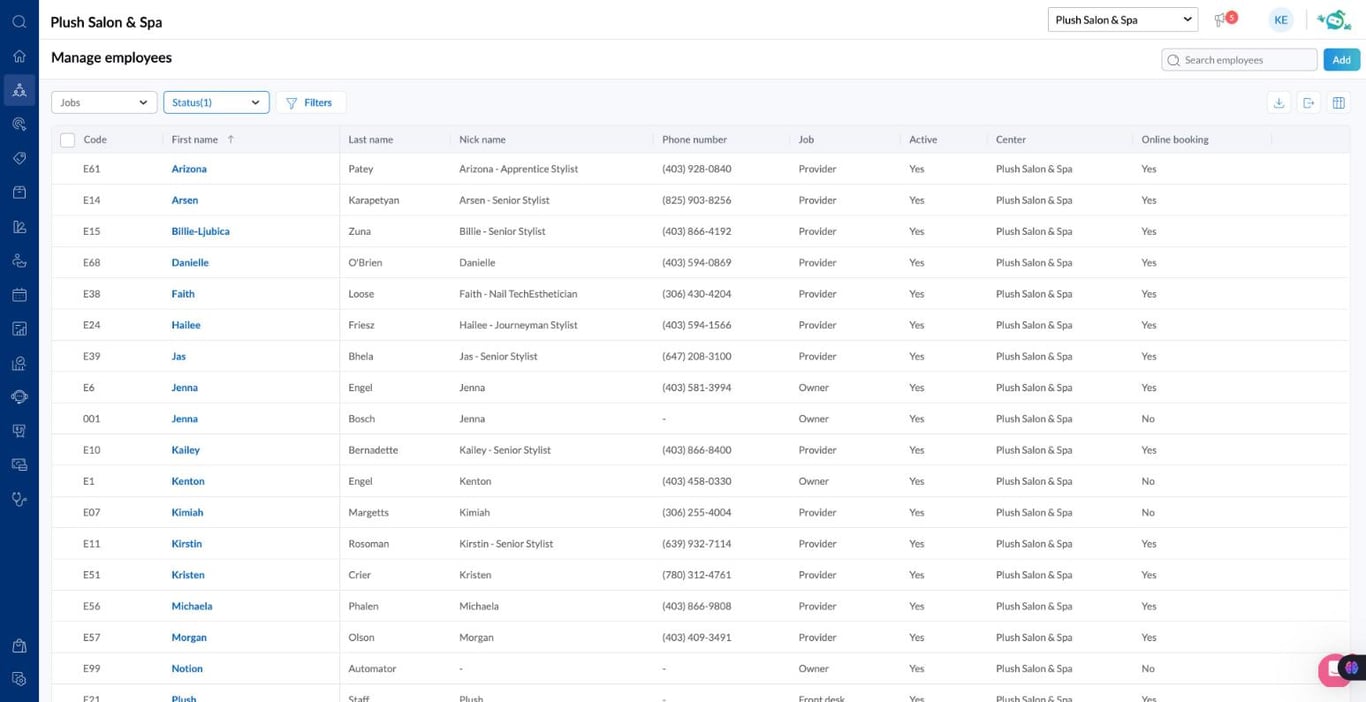Open the marketing target icon in sidebar

point(19,124)
